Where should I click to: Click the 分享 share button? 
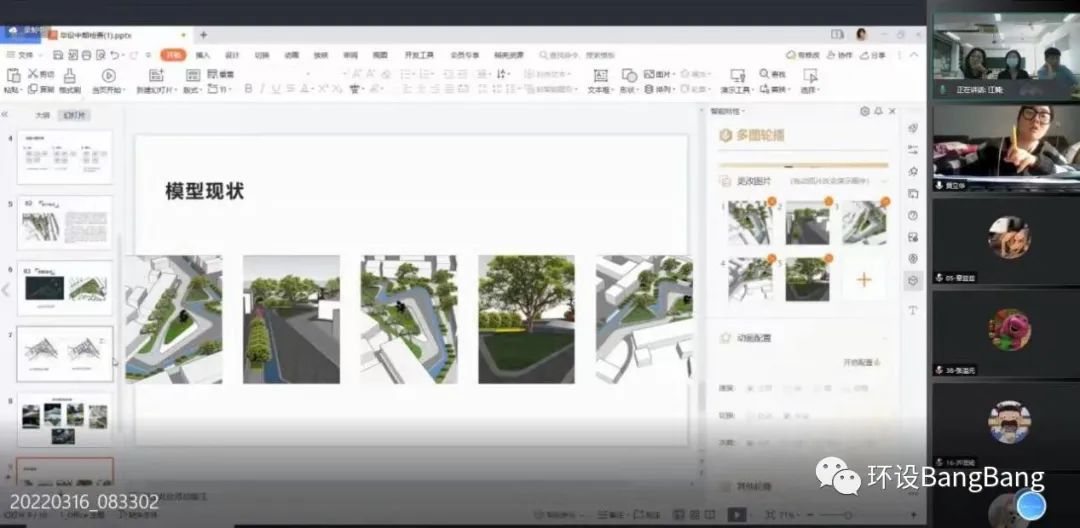click(871, 55)
